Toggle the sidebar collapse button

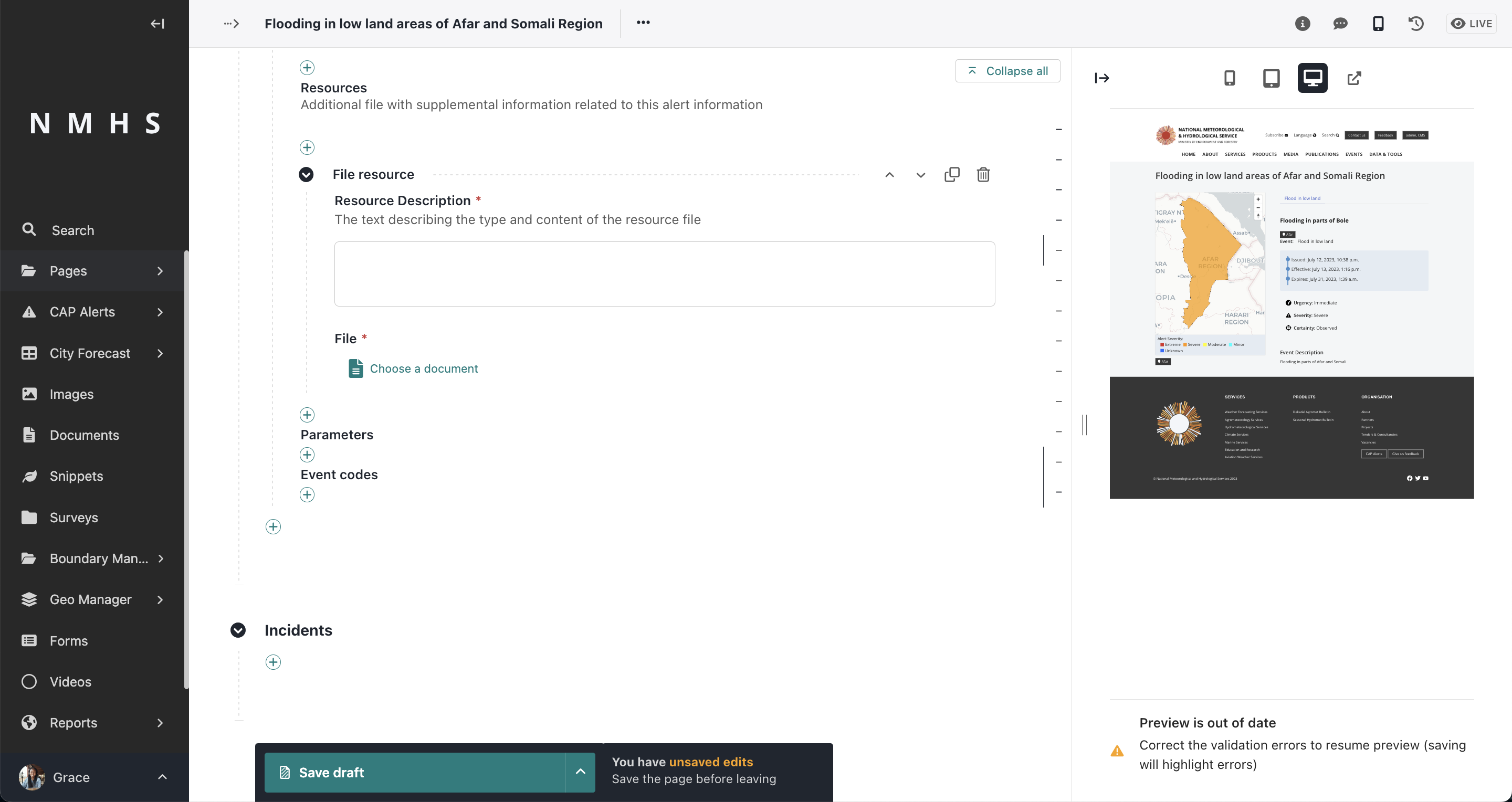[x=158, y=23]
